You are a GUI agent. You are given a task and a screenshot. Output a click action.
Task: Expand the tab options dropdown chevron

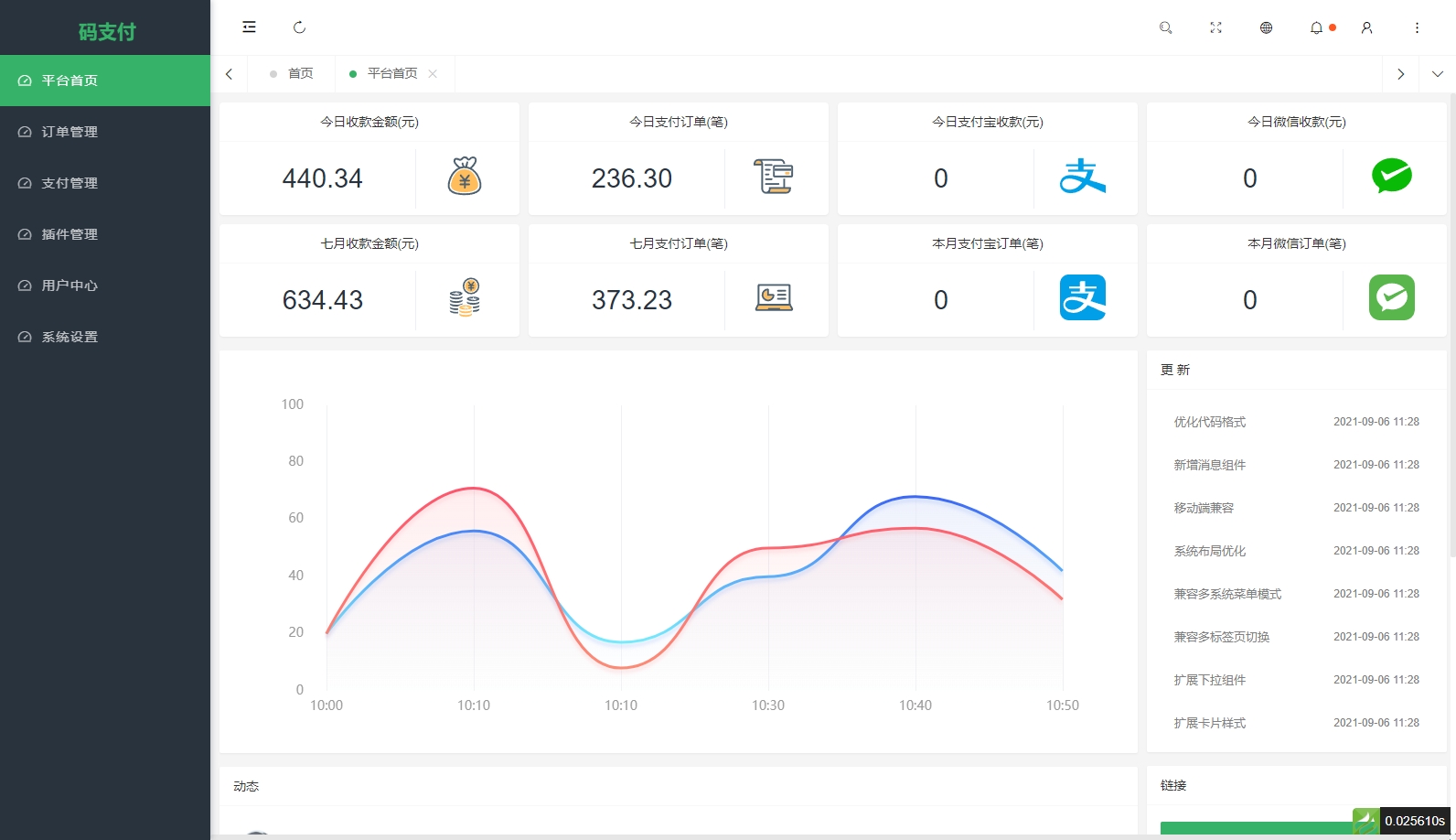pos(1437,74)
